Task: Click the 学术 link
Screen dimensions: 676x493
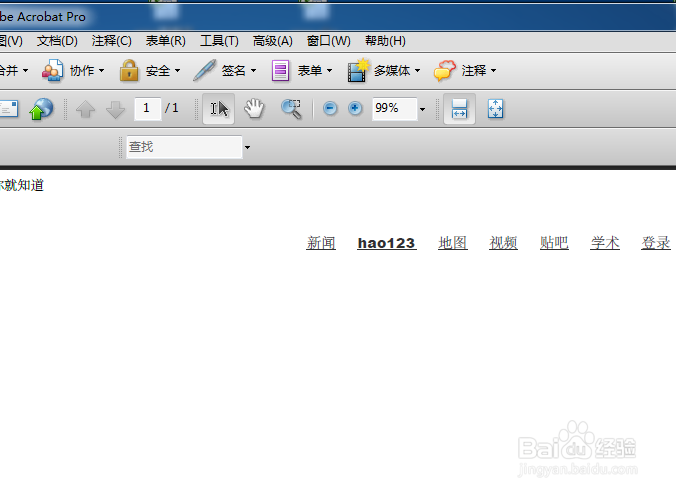Action: pyautogui.click(x=605, y=243)
